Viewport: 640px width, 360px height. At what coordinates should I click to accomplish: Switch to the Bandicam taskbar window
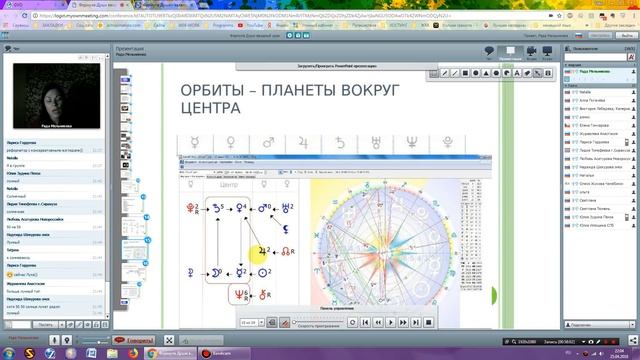224,353
